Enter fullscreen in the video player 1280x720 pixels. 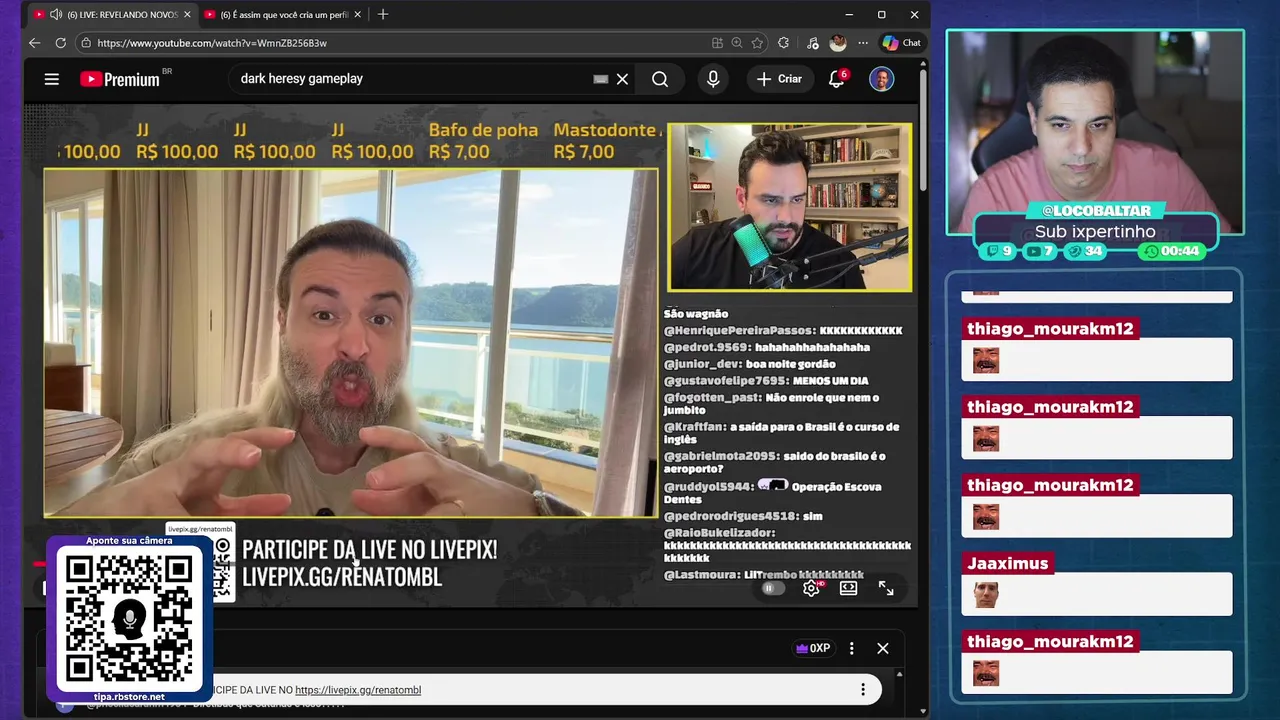click(886, 588)
